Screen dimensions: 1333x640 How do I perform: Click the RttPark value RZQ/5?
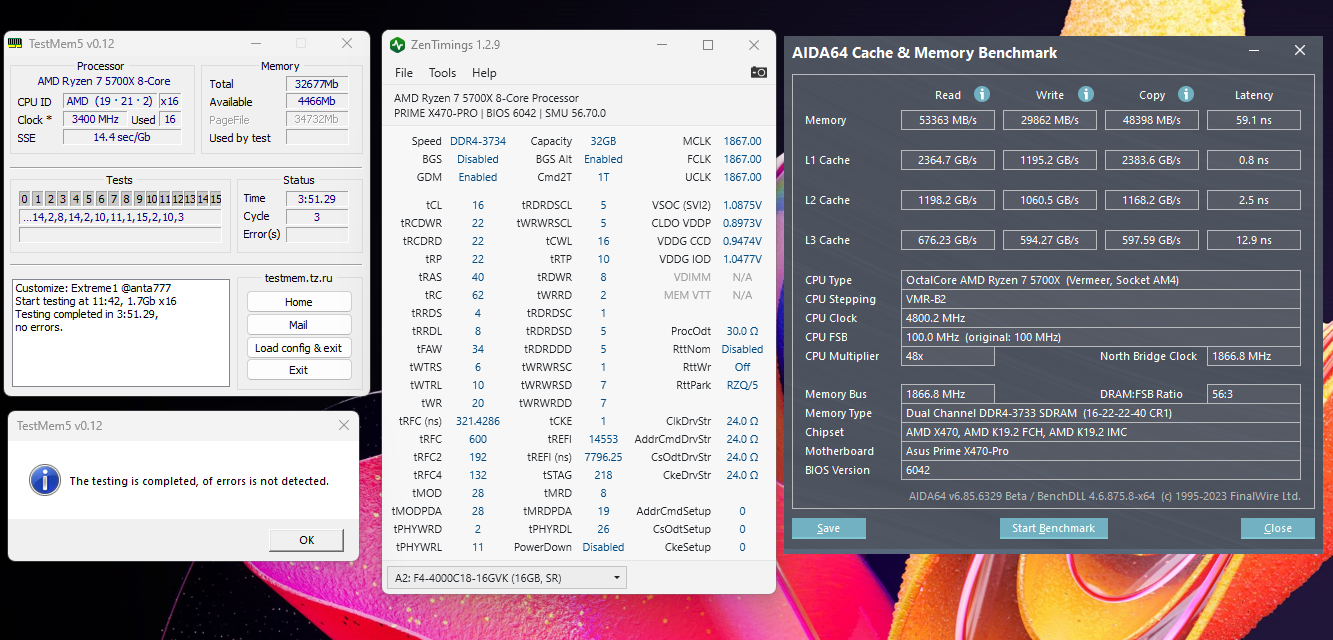point(742,385)
